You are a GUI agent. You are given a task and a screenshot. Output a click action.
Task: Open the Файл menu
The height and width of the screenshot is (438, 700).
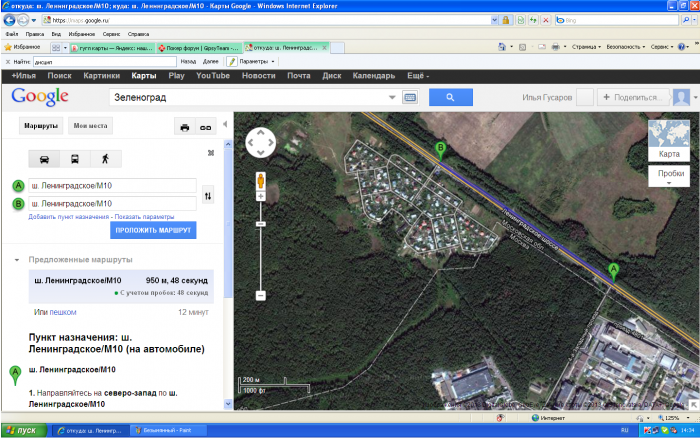[x=12, y=34]
